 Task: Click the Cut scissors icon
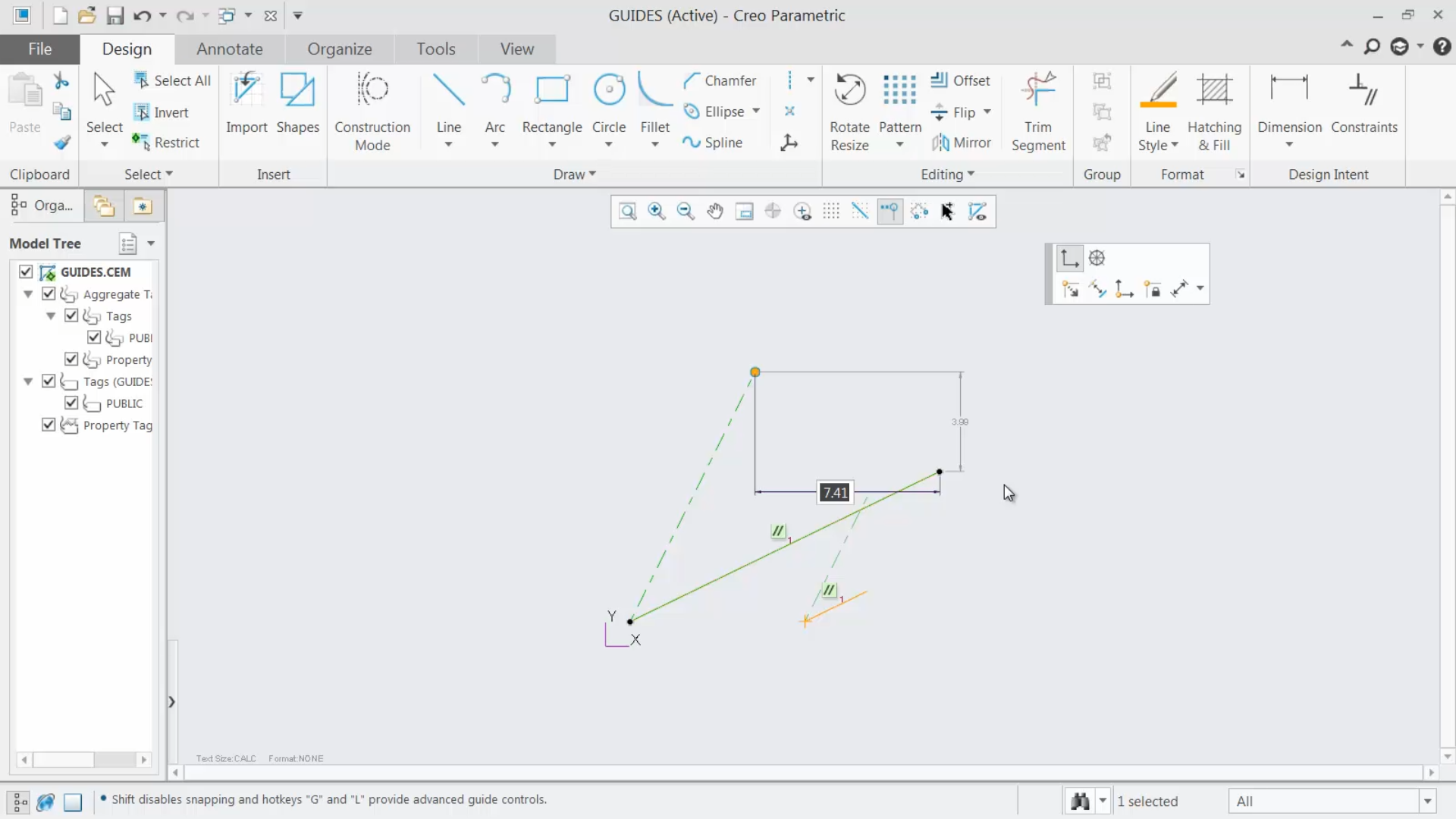click(61, 80)
